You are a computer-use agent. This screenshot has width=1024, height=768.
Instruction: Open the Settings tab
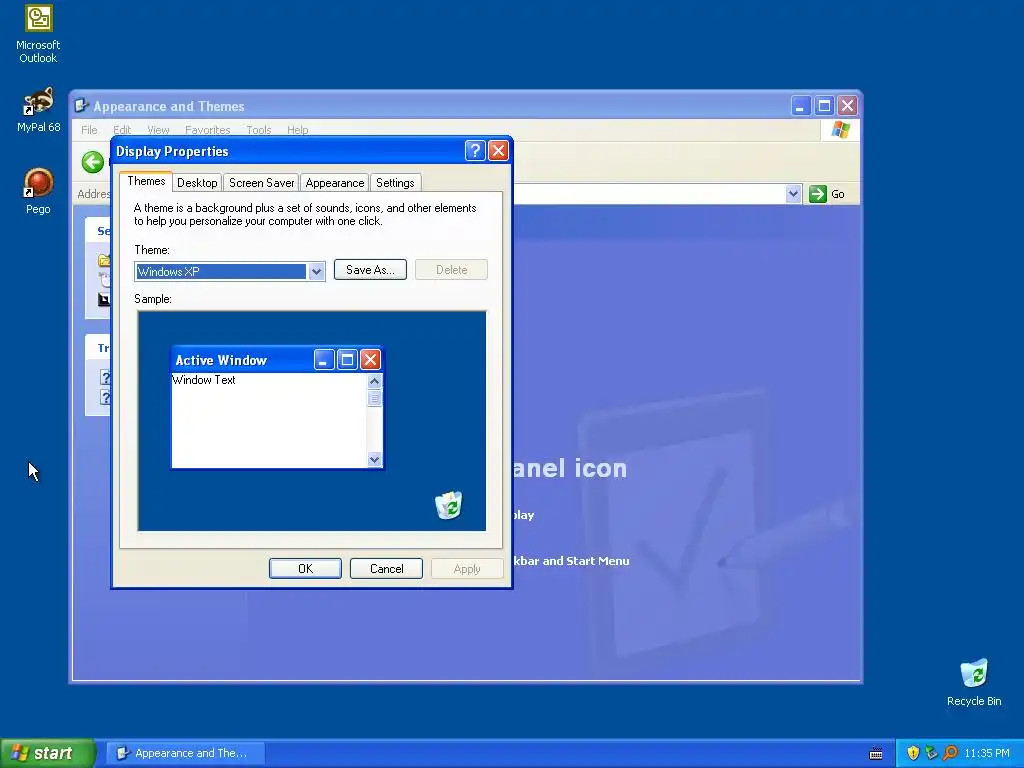(x=395, y=183)
